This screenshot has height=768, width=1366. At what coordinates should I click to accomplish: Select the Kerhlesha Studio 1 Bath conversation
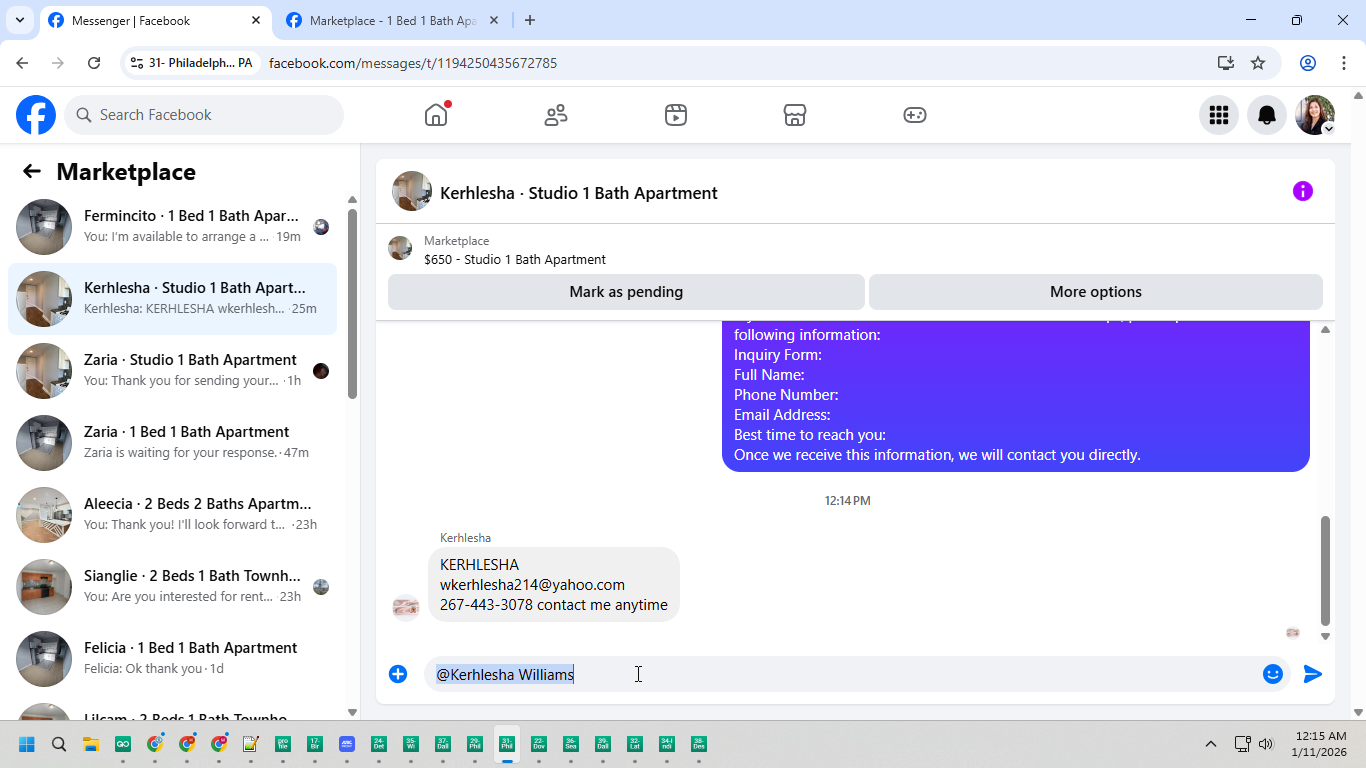[172, 299]
